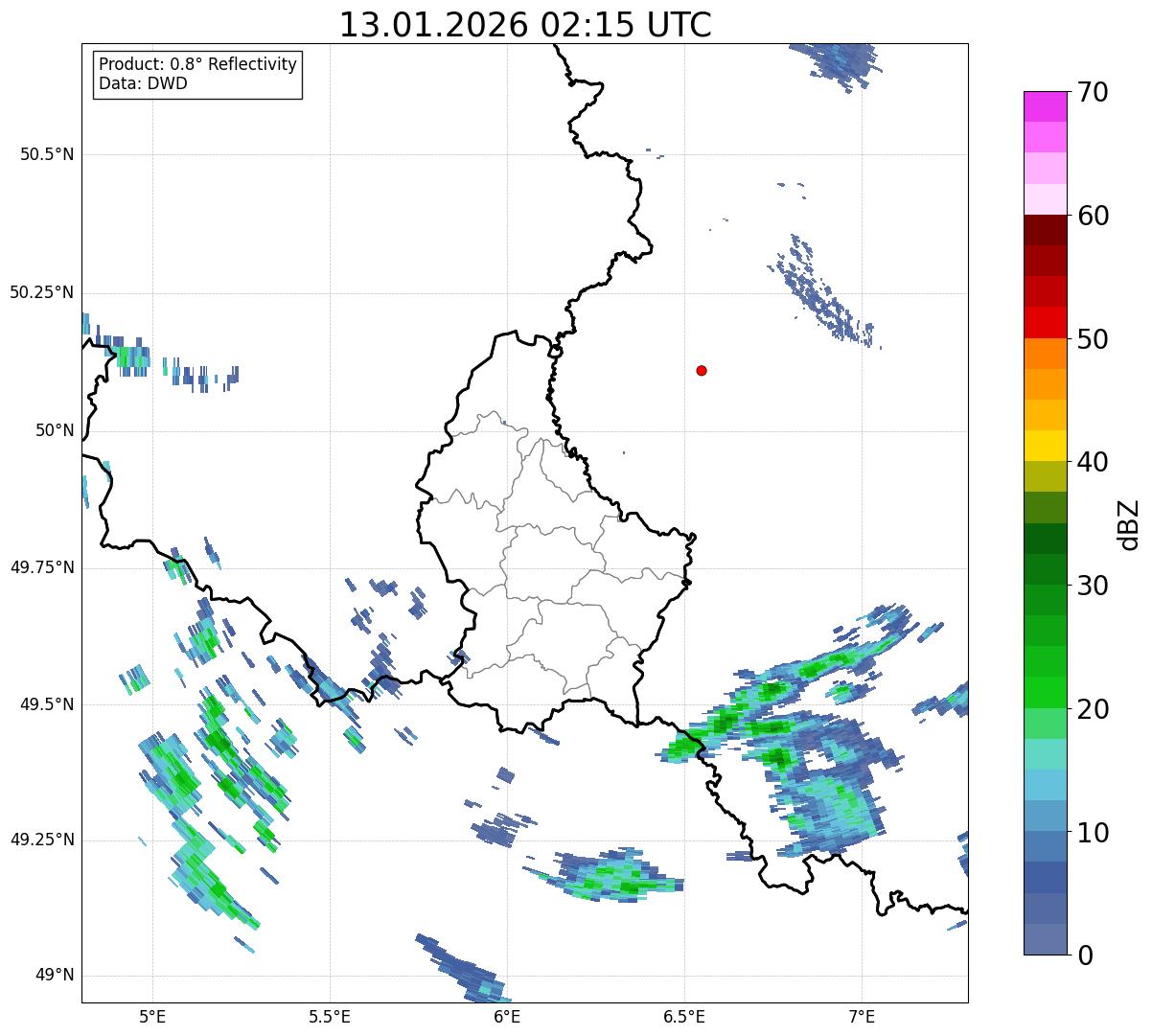Click the light blue swatch between 10 and 20
Screen dimensions: 1152x1036
[x=1046, y=785]
